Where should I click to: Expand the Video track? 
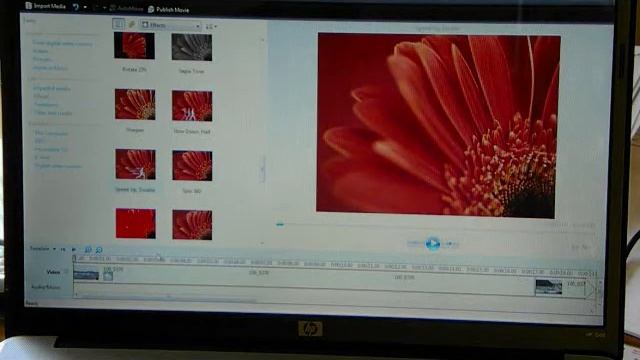click(x=66, y=271)
